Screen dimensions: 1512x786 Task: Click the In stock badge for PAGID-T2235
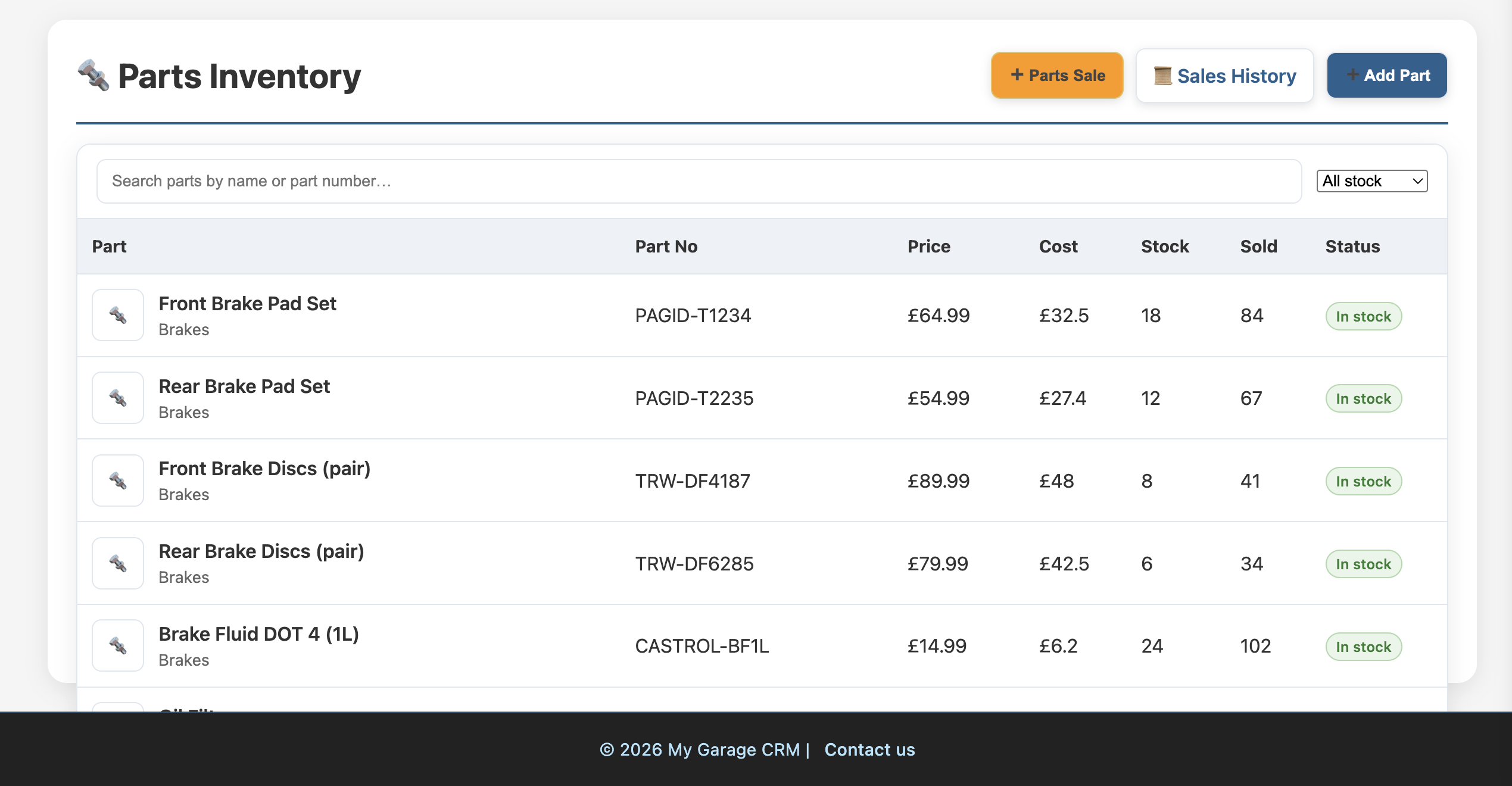tap(1364, 398)
